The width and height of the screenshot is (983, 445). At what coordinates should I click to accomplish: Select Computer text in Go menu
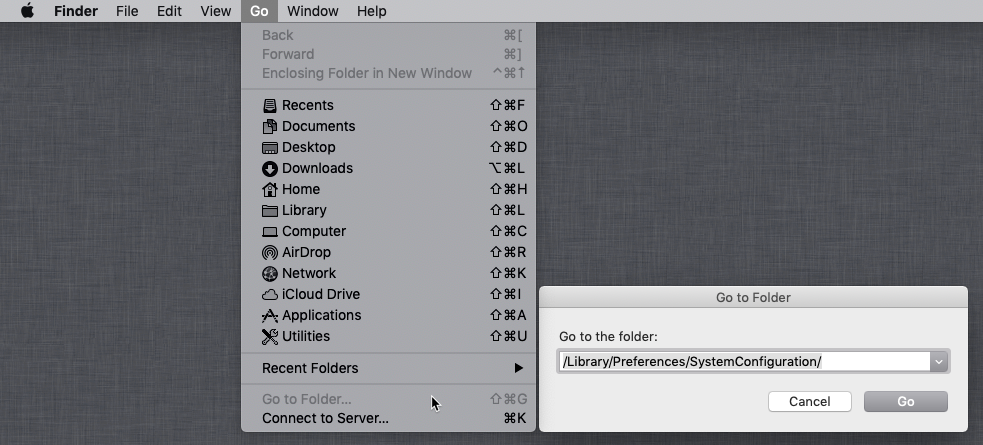314,231
